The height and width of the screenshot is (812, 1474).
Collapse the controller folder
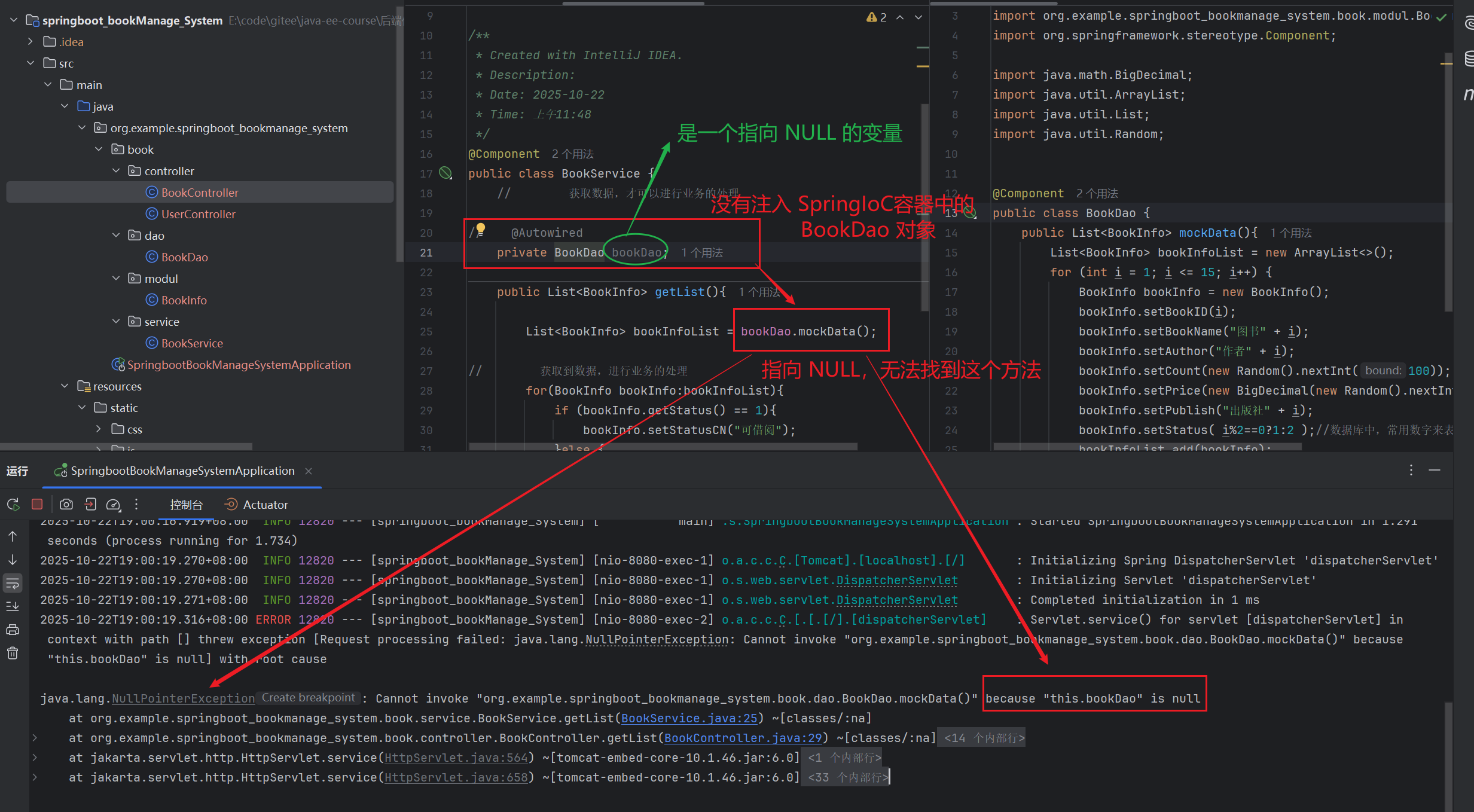pos(116,171)
